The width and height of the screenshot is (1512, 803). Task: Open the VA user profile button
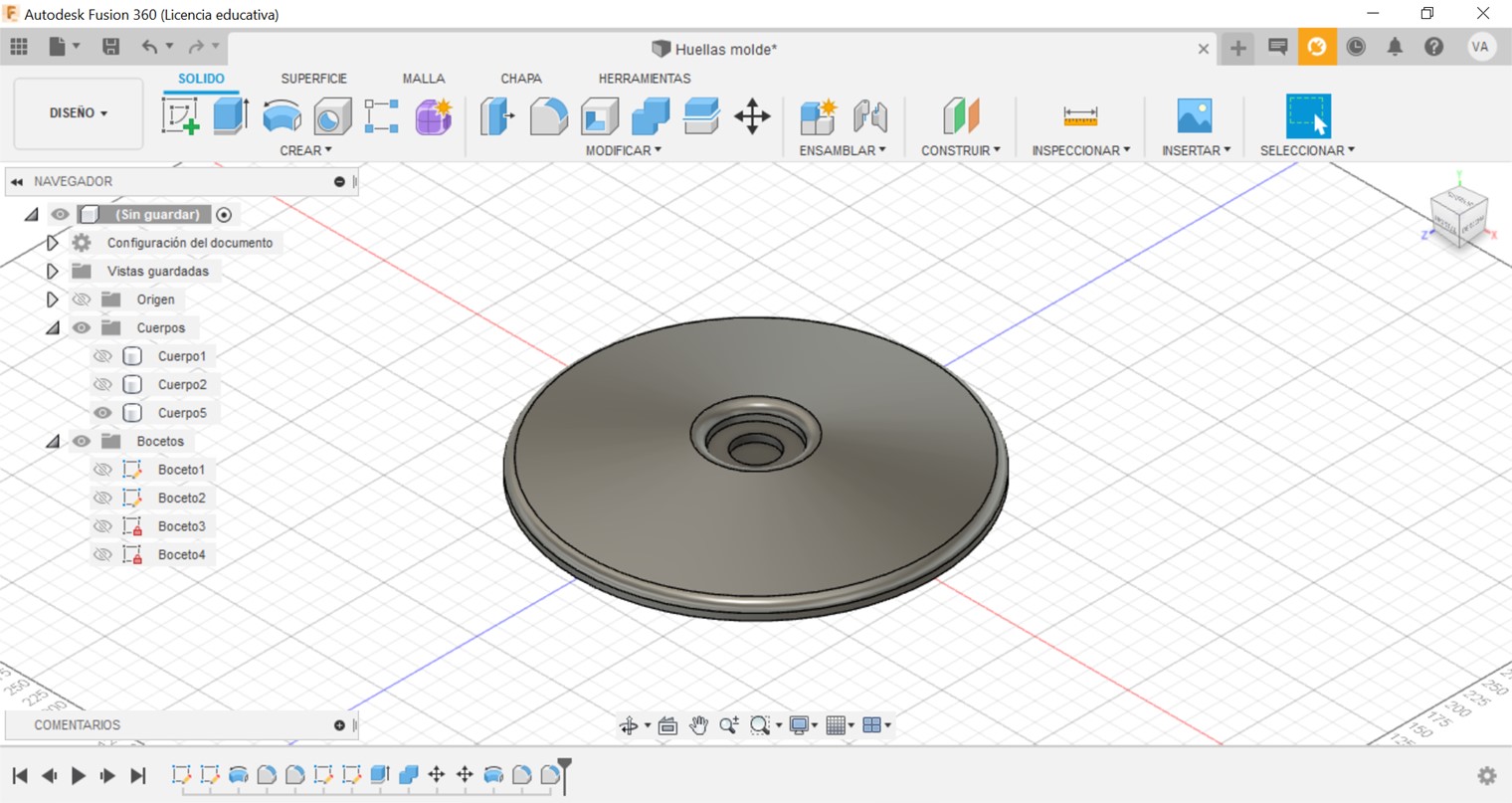click(x=1480, y=47)
